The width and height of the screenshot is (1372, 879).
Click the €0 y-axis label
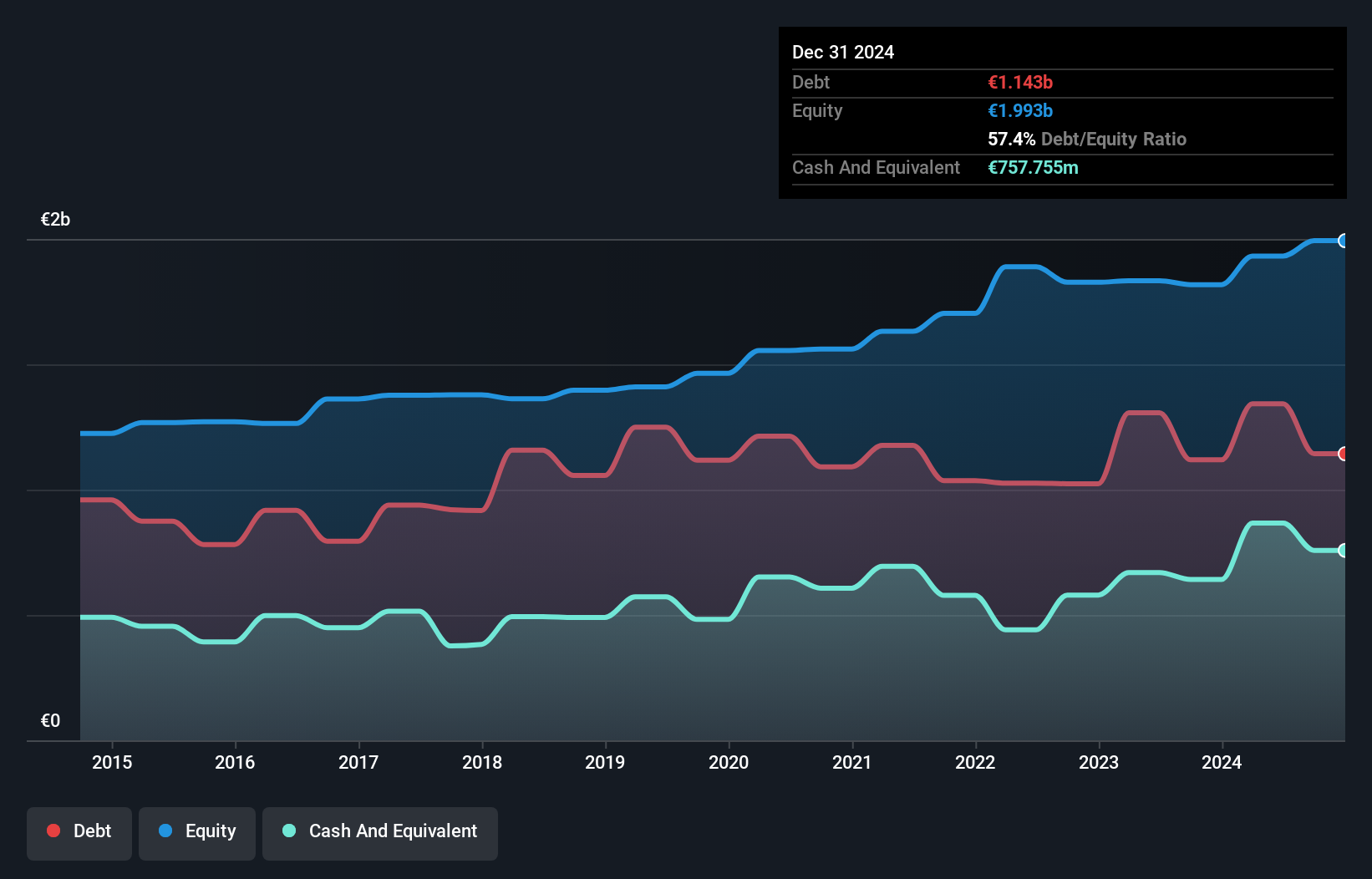(50, 720)
